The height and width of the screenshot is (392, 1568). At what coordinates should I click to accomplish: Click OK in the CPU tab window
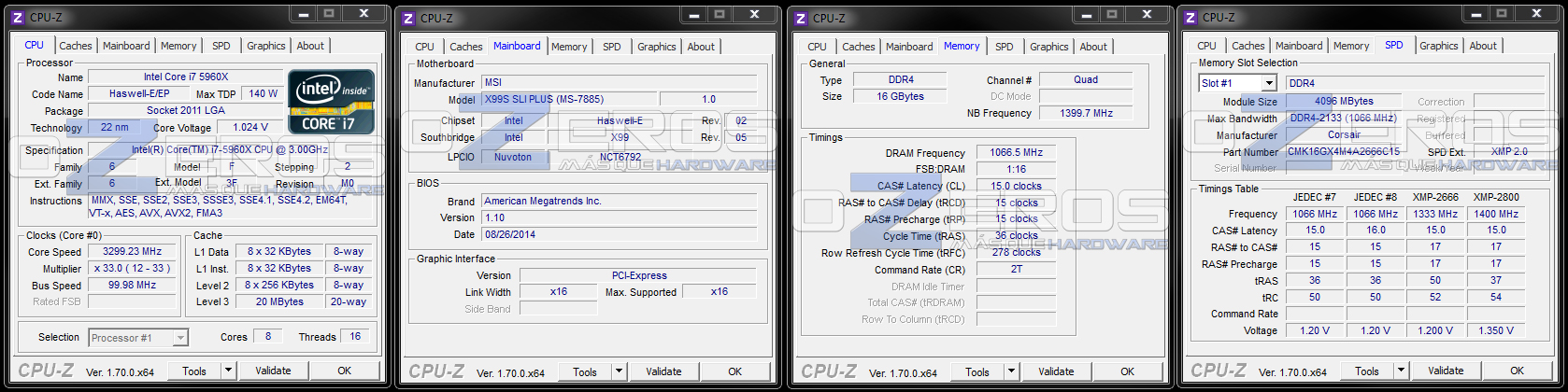345,371
